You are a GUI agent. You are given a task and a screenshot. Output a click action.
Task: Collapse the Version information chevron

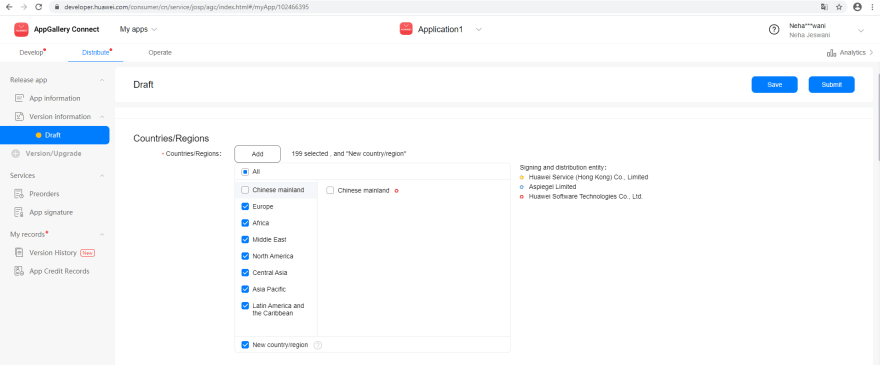[102, 117]
